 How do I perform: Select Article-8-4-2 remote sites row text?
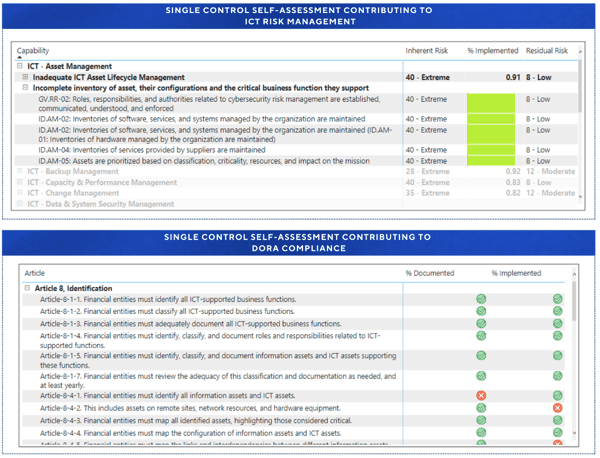tap(190, 408)
